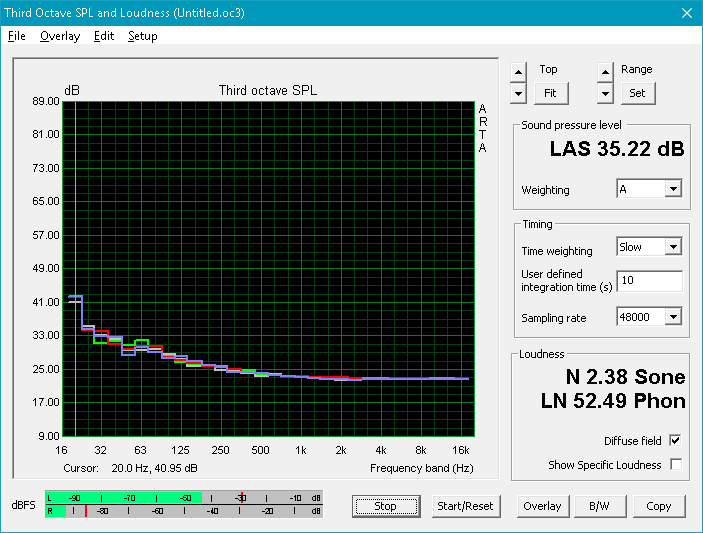Open the File menu
Screen dimensions: 703x533
click(x=17, y=36)
